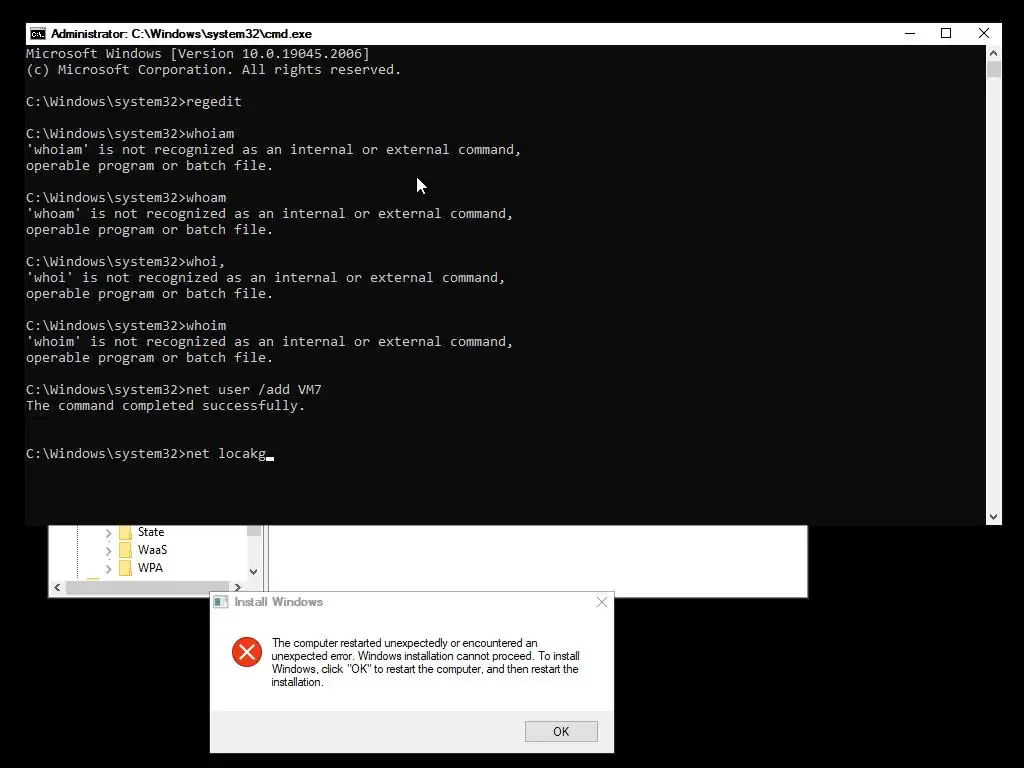
Task: Close the Install Windows error dialog
Action: point(601,602)
